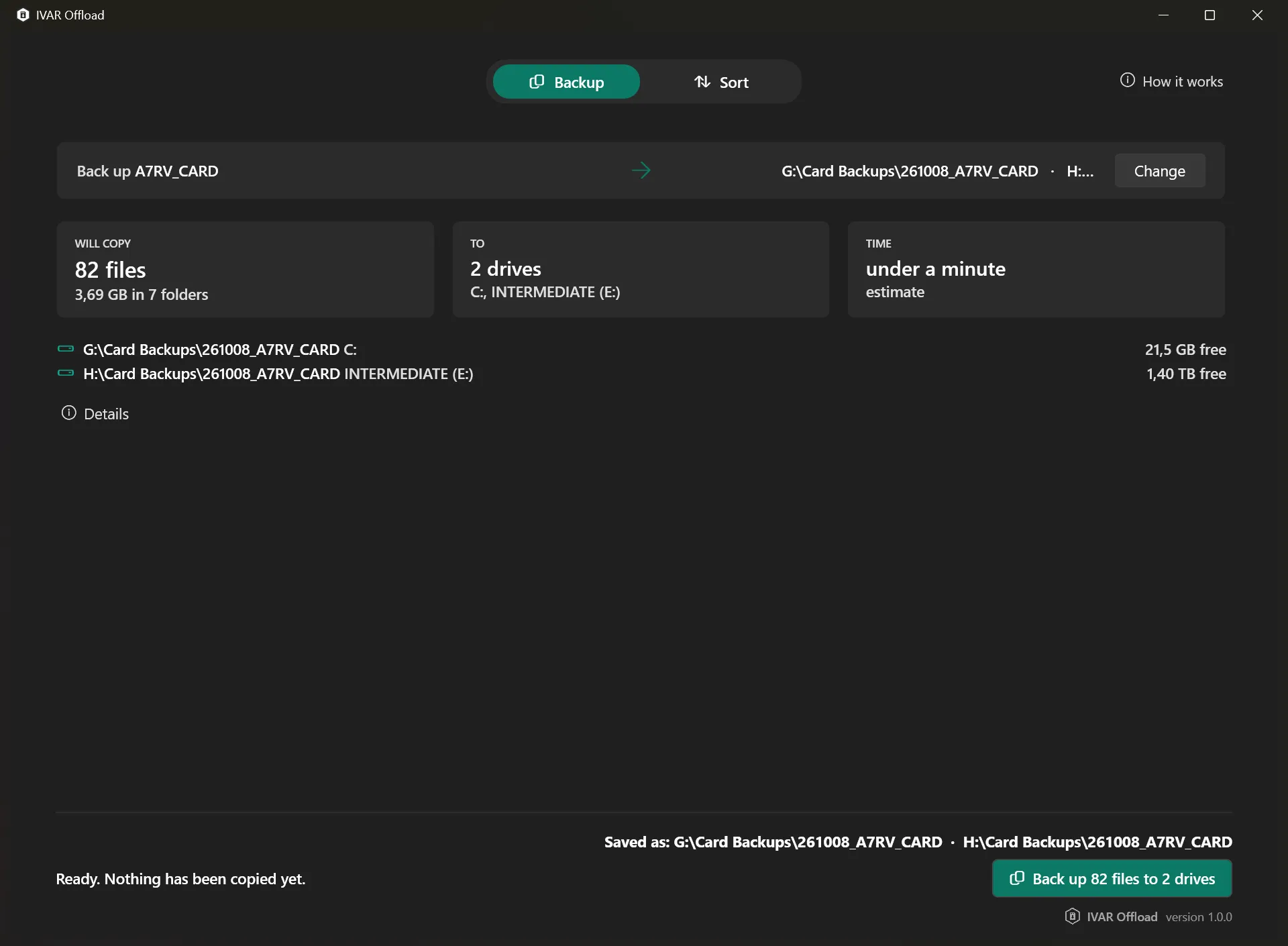Image resolution: width=1288 pixels, height=946 pixels.
Task: Start Back up 82 files to 2 drives
Action: tap(1112, 878)
